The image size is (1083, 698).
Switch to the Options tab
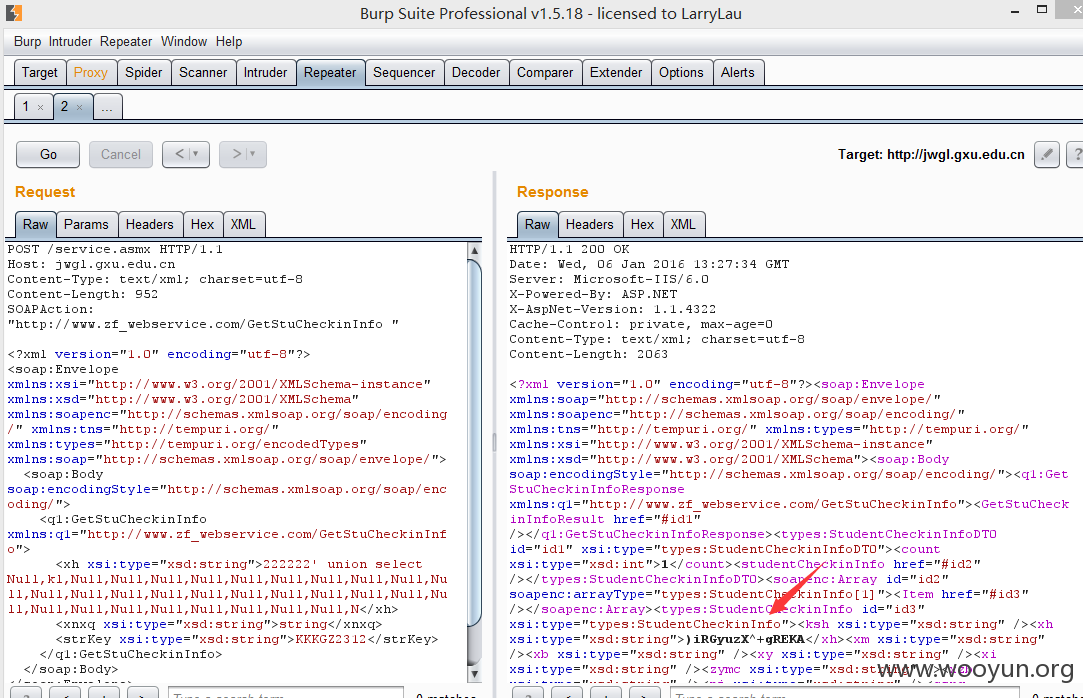[681, 72]
